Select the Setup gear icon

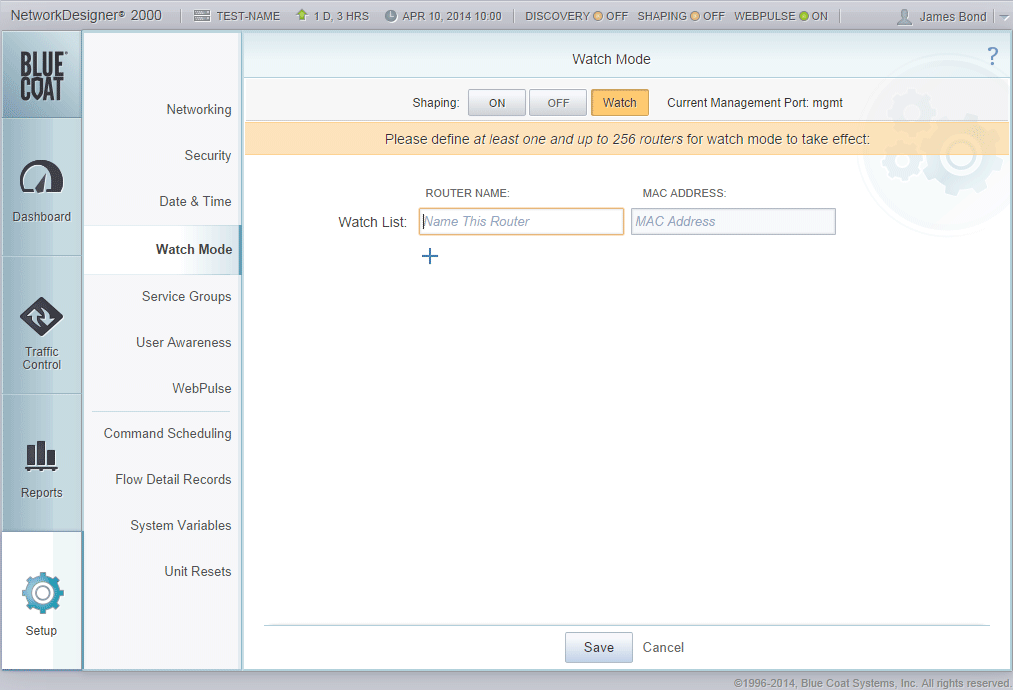pyautogui.click(x=42, y=592)
